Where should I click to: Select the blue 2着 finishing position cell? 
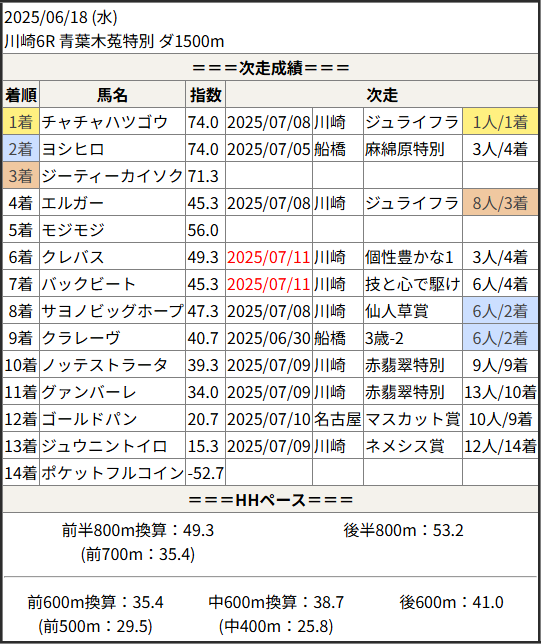coord(21,149)
